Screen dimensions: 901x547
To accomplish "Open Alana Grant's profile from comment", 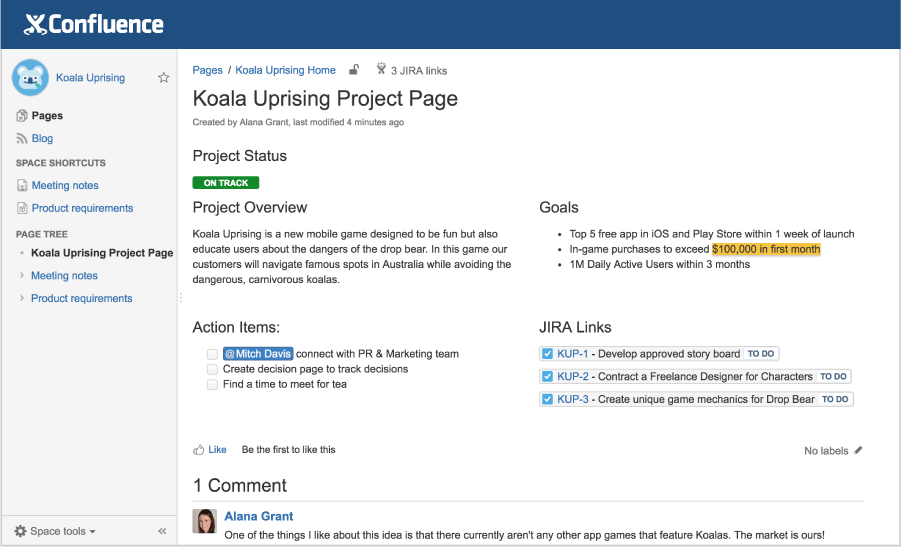I will 259,516.
